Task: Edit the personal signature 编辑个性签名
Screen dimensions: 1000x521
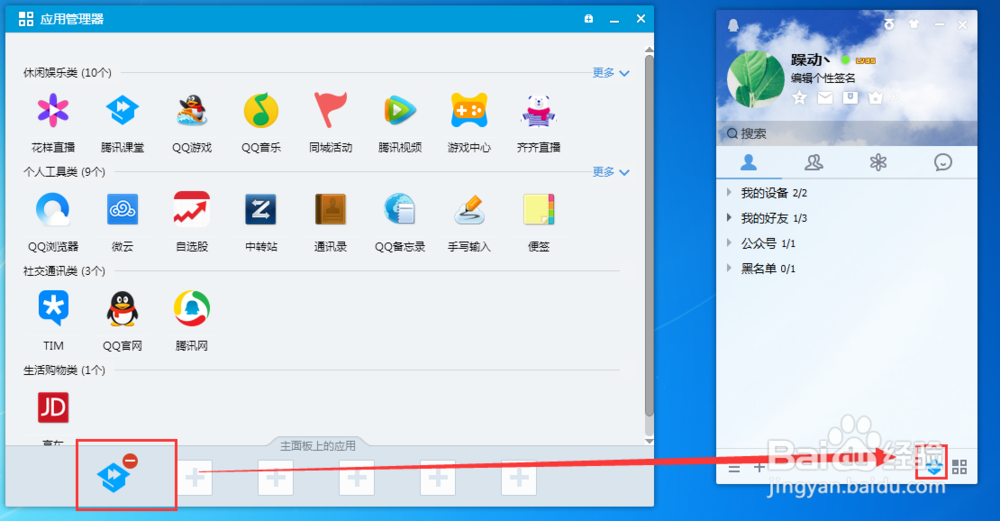Action: [823, 78]
